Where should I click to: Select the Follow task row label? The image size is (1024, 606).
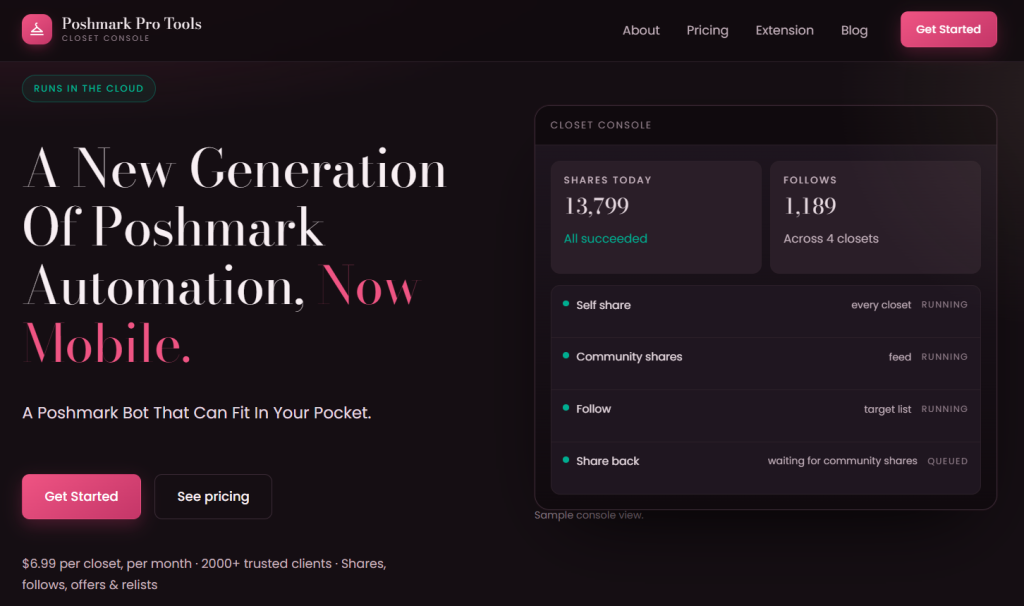coord(594,409)
